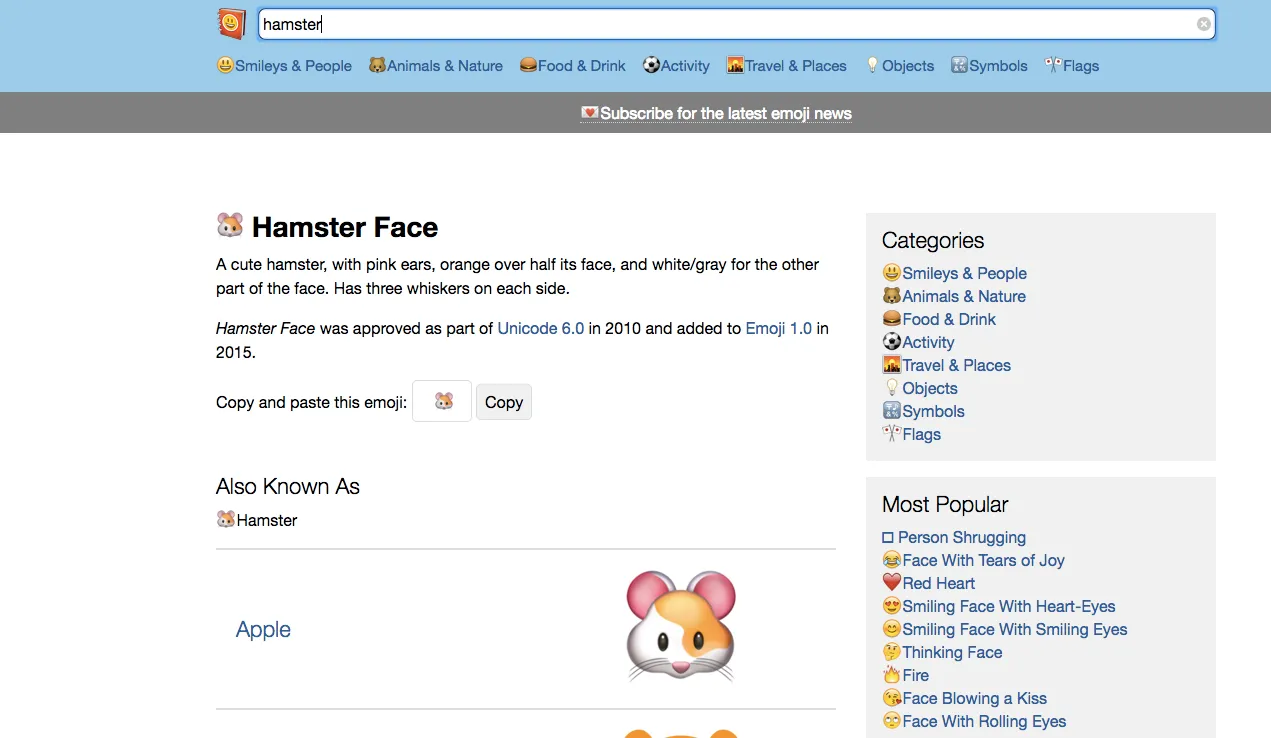Screen dimensions: 1271x738
Task: Open Food & Drink in the top navigation
Action: coord(572,66)
